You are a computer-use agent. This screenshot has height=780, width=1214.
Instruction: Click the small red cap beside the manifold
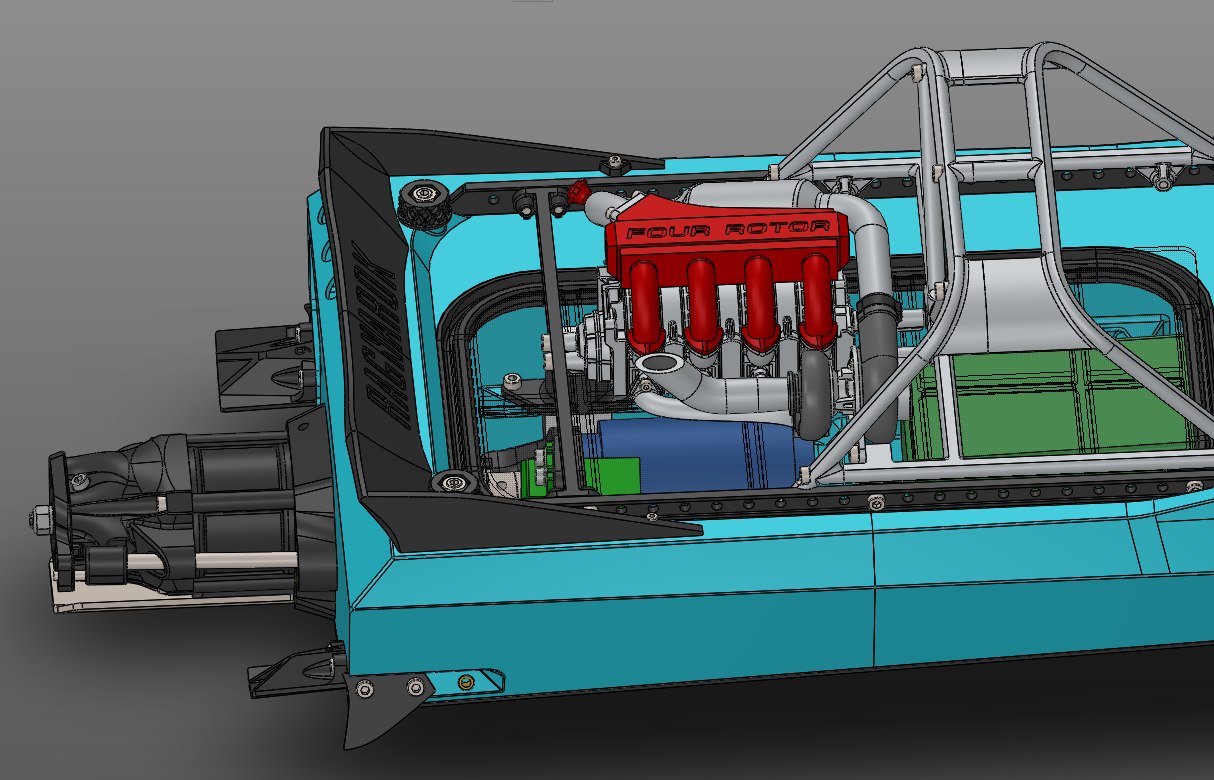[x=578, y=191]
